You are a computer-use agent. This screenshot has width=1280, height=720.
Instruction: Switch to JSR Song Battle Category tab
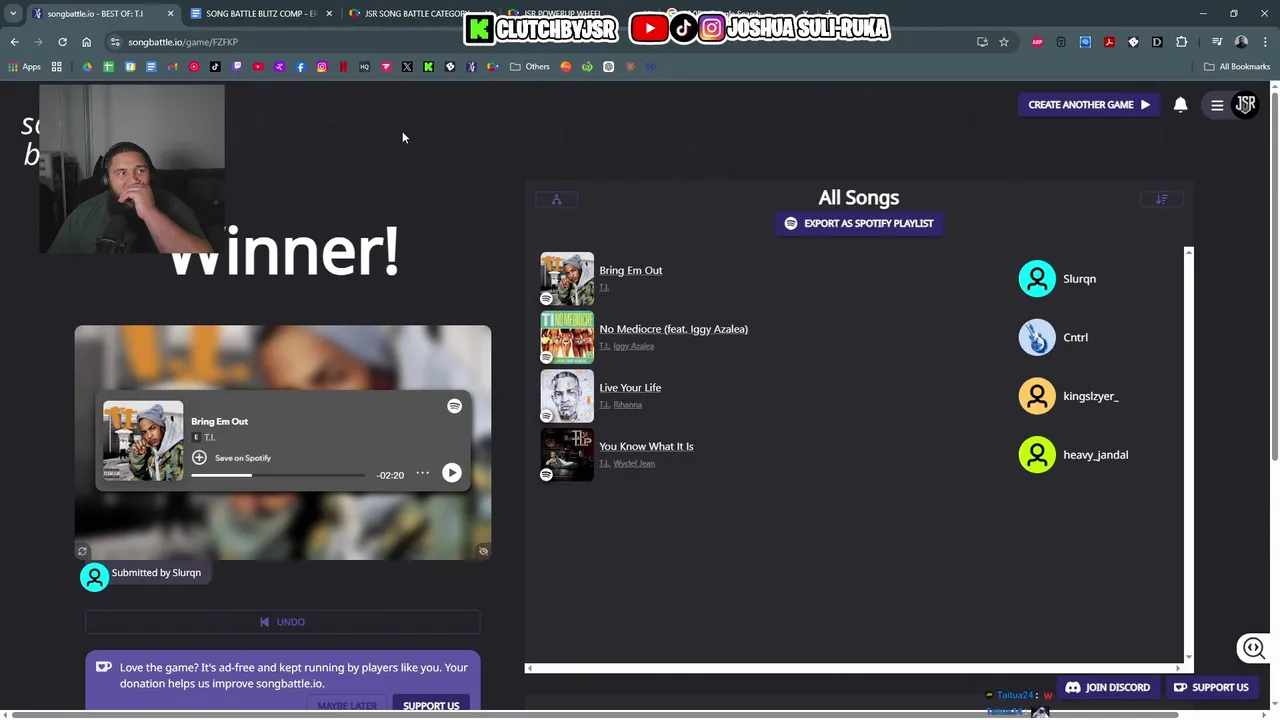[x=418, y=14]
